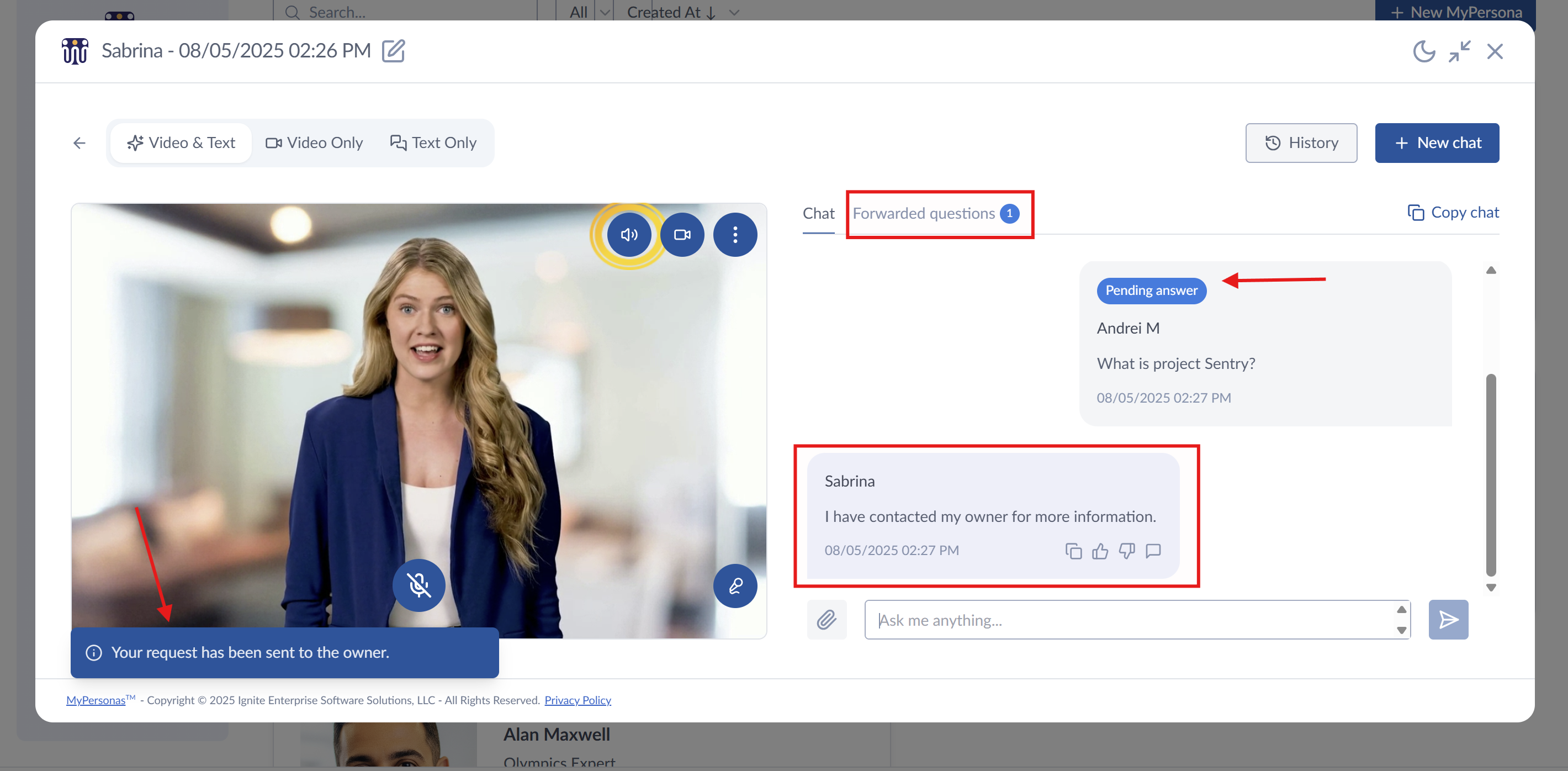1568x771 pixels.
Task: Open the Alan Maxwell persona photo
Action: [388, 744]
